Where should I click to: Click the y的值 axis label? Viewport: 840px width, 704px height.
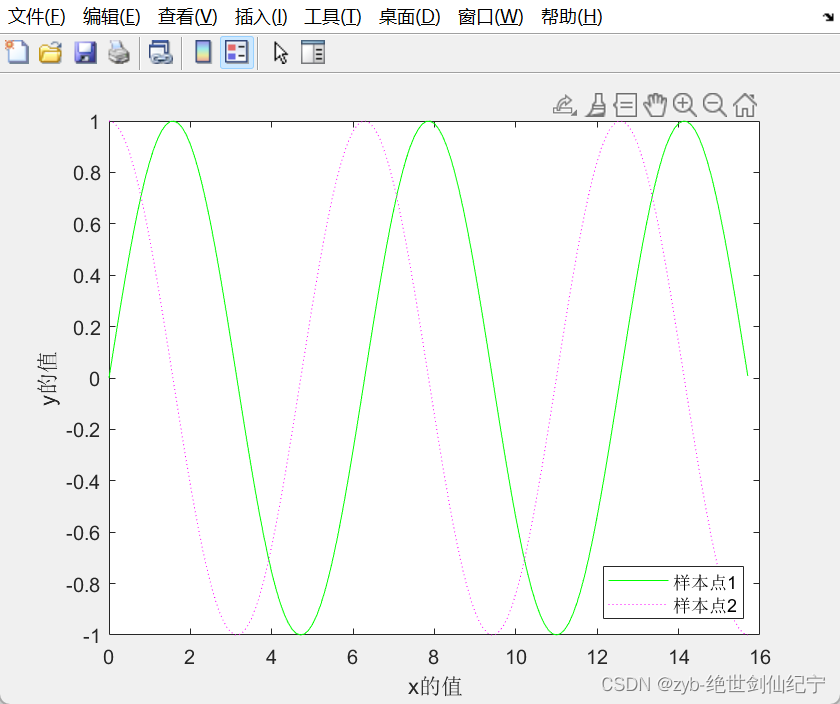(x=49, y=378)
